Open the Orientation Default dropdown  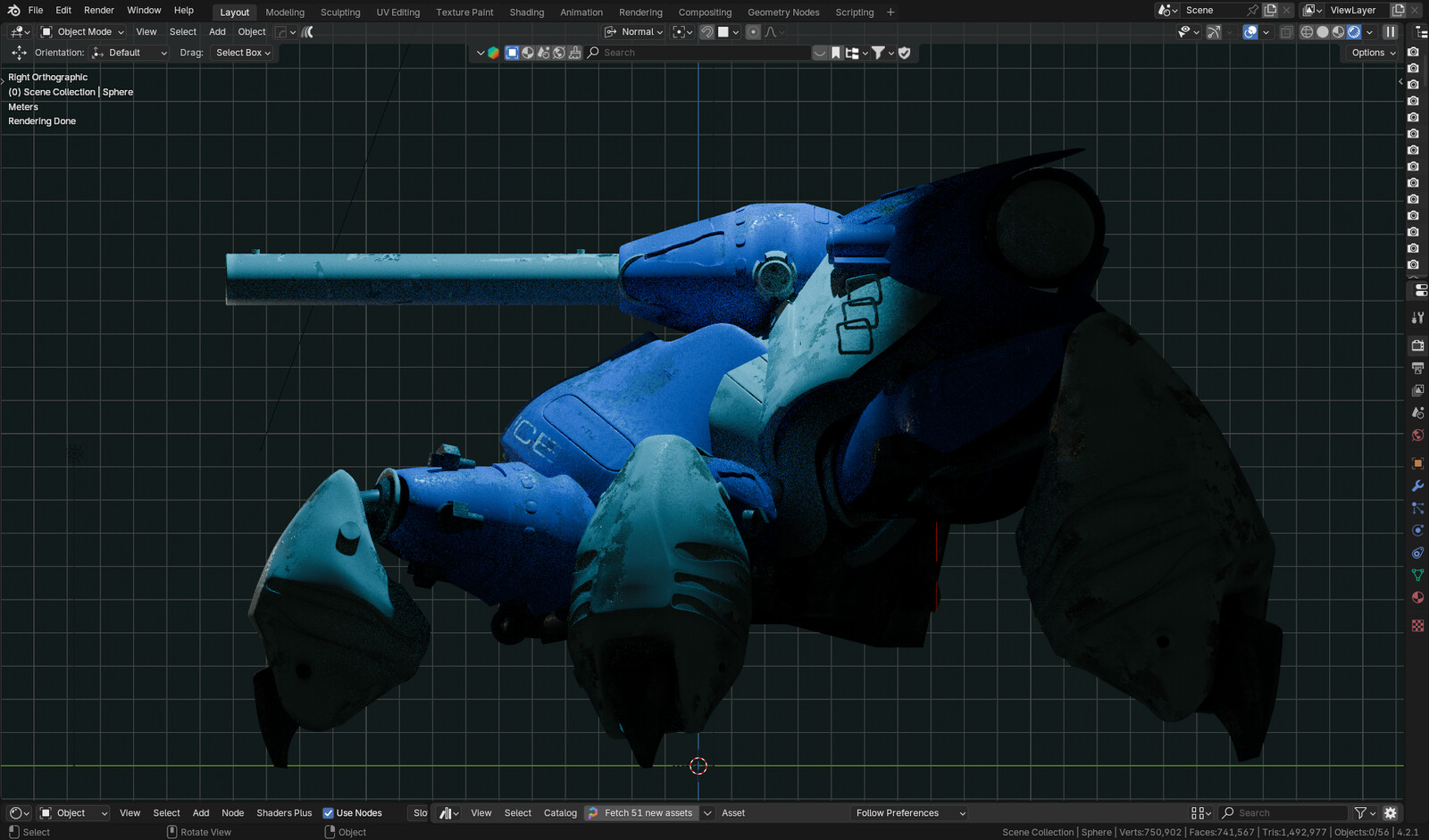(x=130, y=53)
